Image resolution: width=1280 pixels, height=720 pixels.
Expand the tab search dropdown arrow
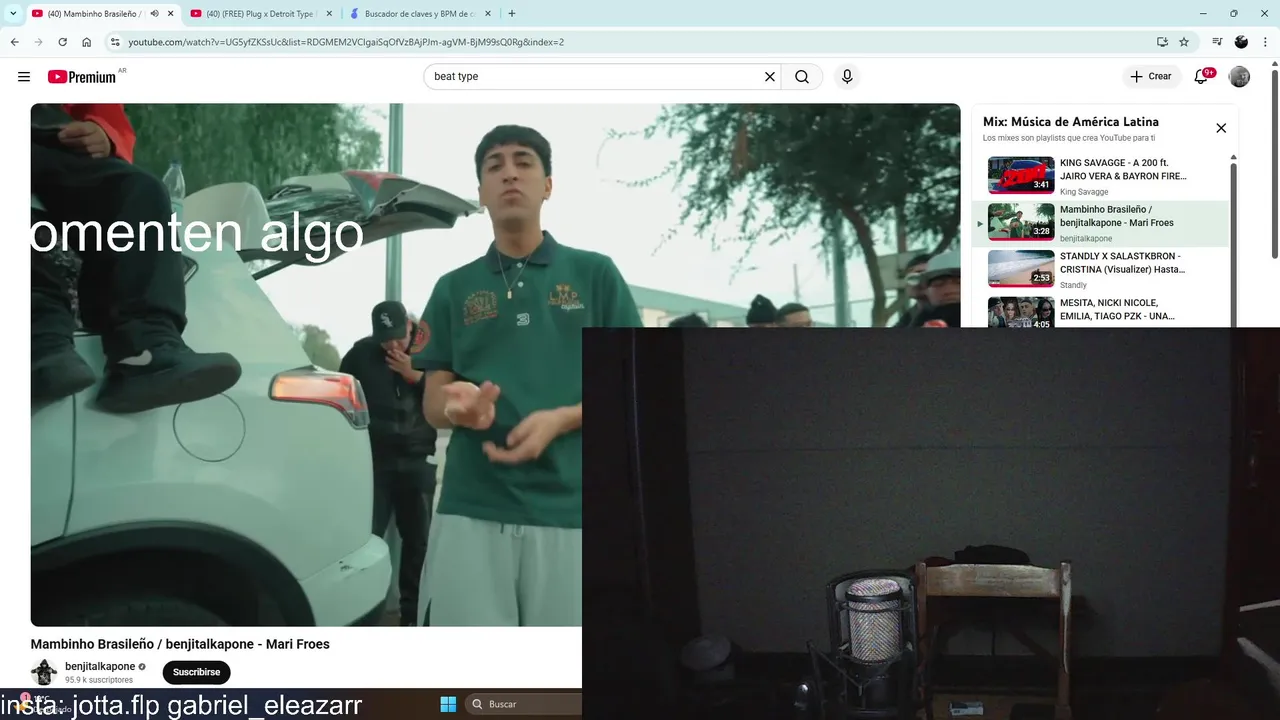click(x=13, y=14)
